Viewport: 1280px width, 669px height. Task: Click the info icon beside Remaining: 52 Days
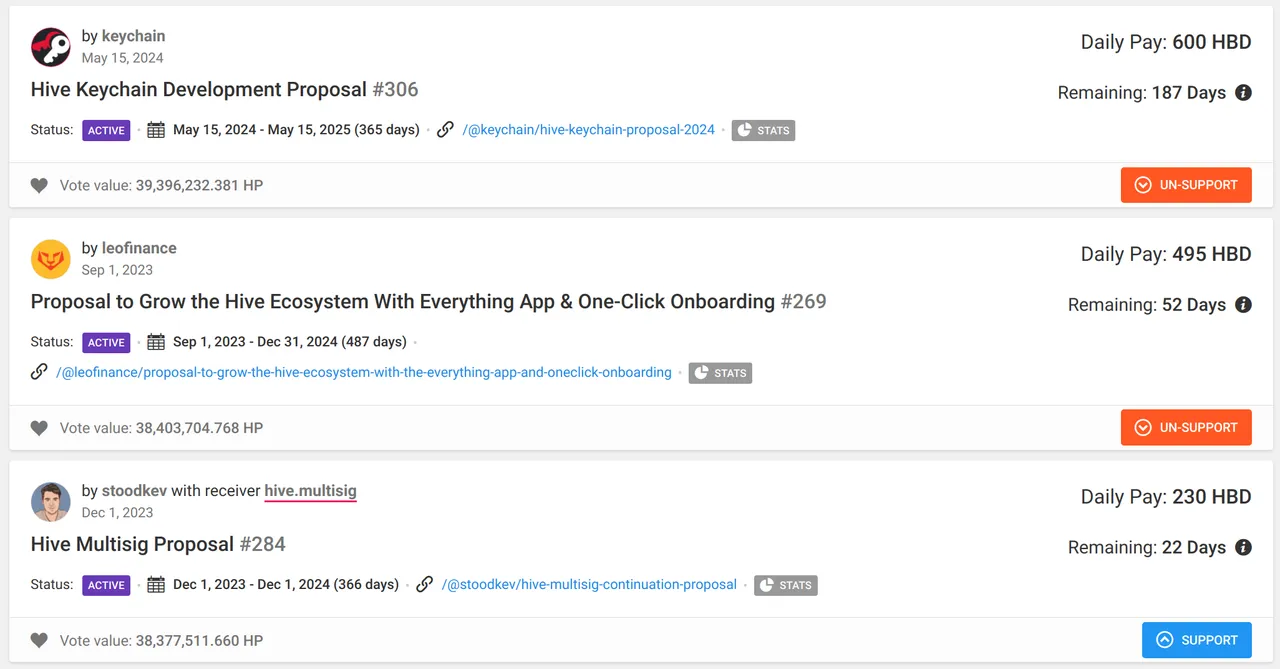(x=1243, y=305)
